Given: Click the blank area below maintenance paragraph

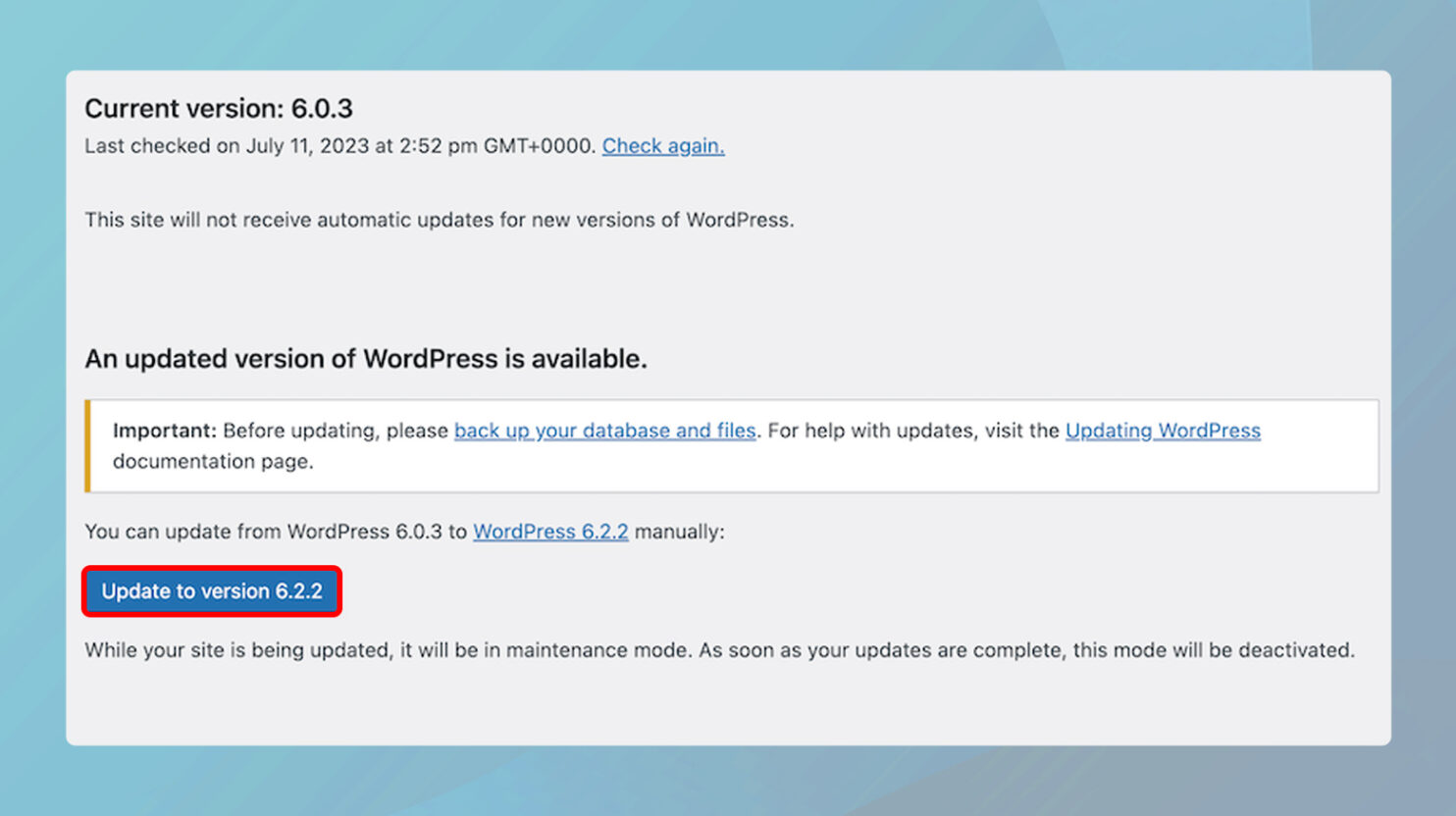Looking at the screenshot, I should coord(726,706).
